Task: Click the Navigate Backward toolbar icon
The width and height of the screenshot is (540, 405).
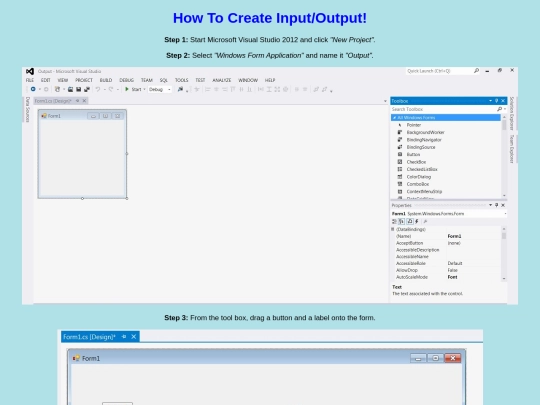Action: click(33, 89)
